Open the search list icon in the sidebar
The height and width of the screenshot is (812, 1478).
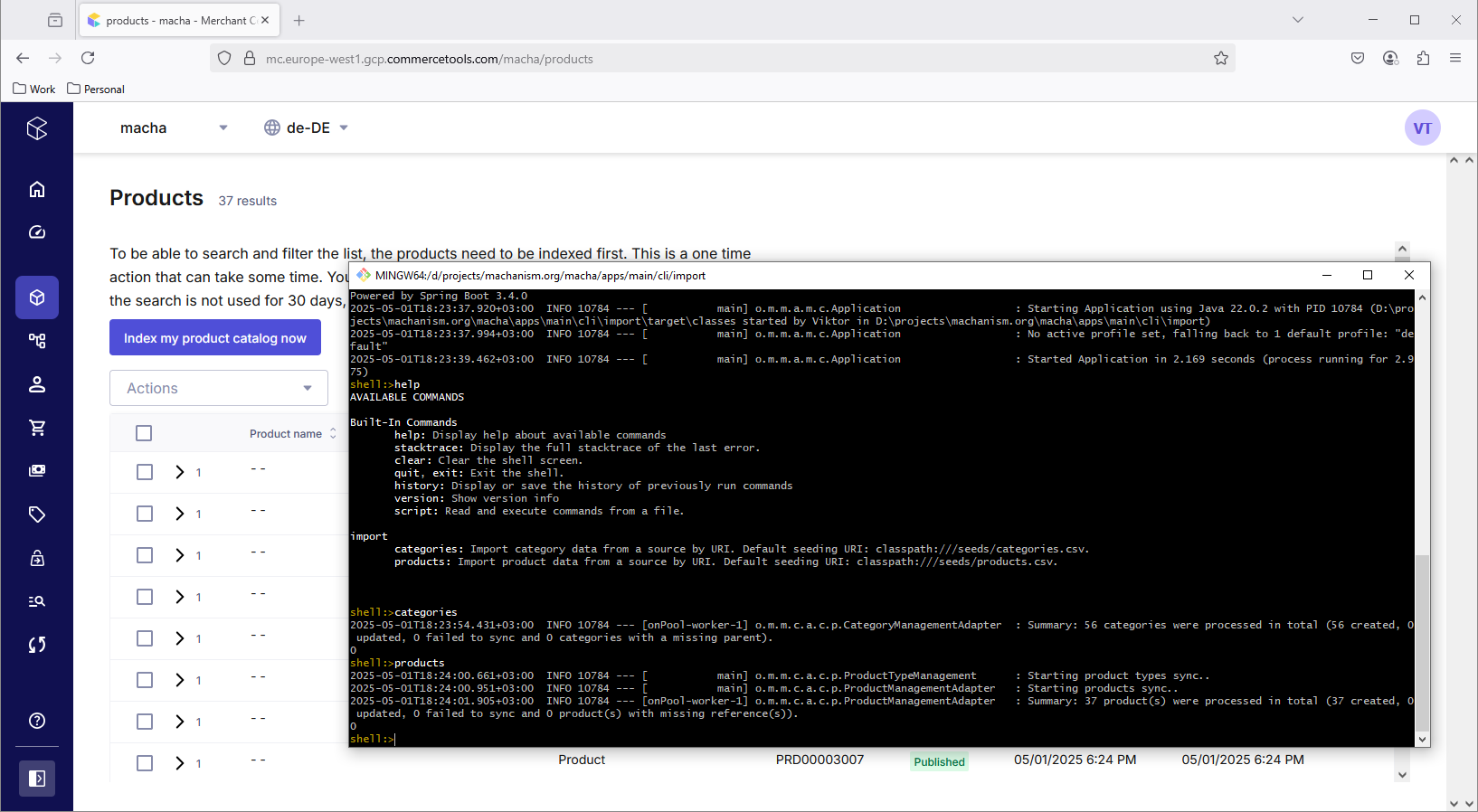pyautogui.click(x=37, y=601)
